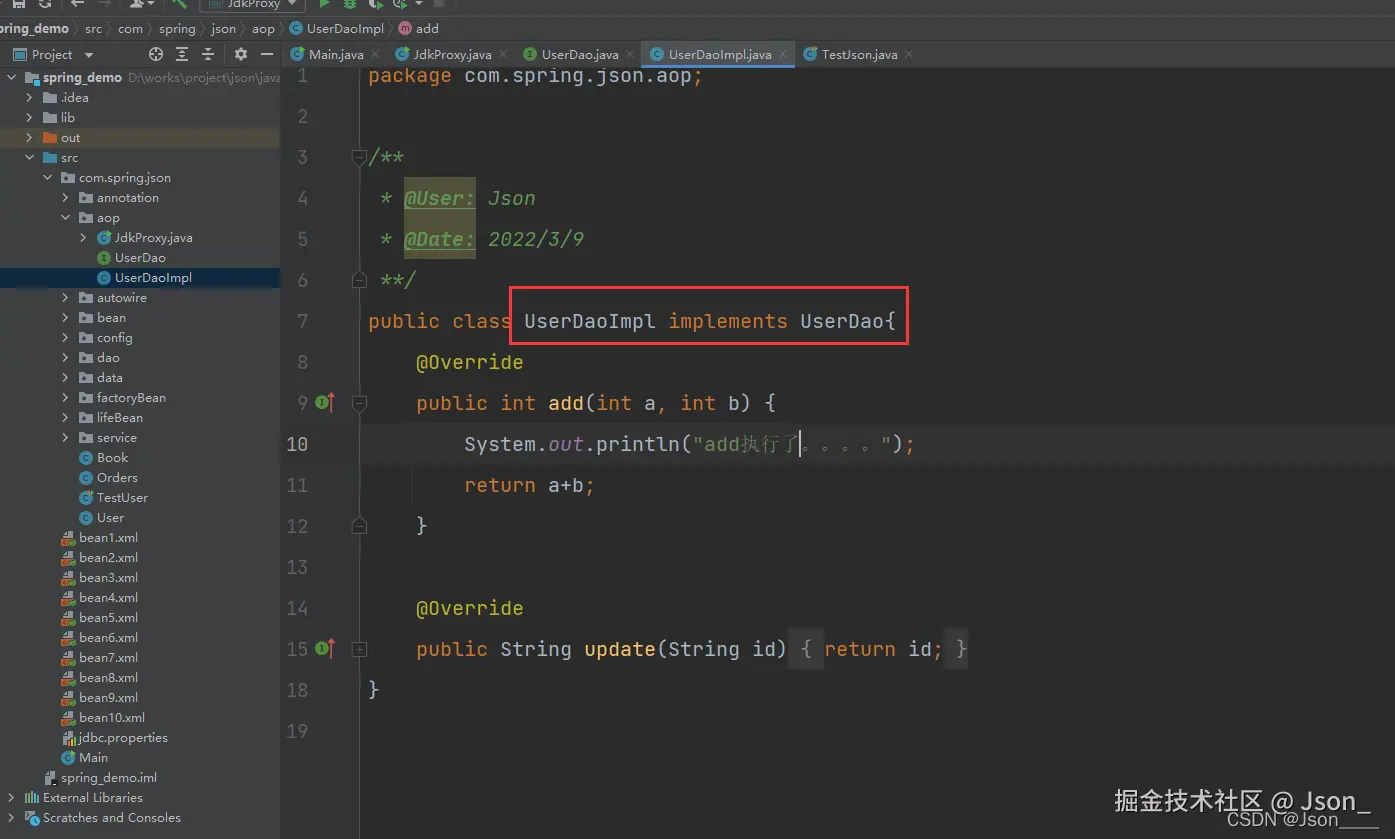This screenshot has width=1395, height=839.
Task: Toggle the fold end marker on line 12
Action: click(x=359, y=526)
